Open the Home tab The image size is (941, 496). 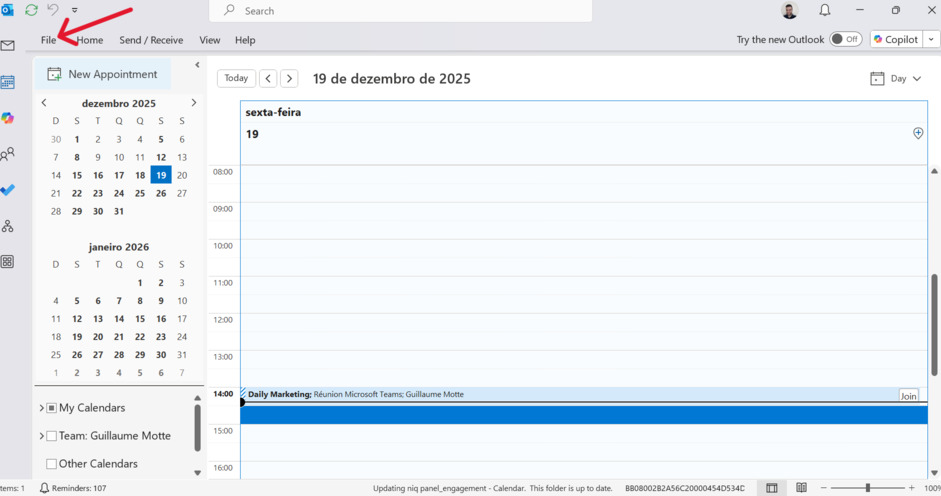coord(90,40)
